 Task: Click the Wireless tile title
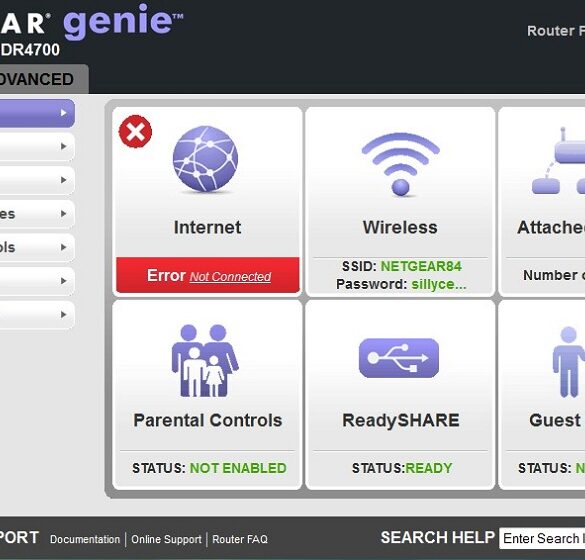point(400,227)
